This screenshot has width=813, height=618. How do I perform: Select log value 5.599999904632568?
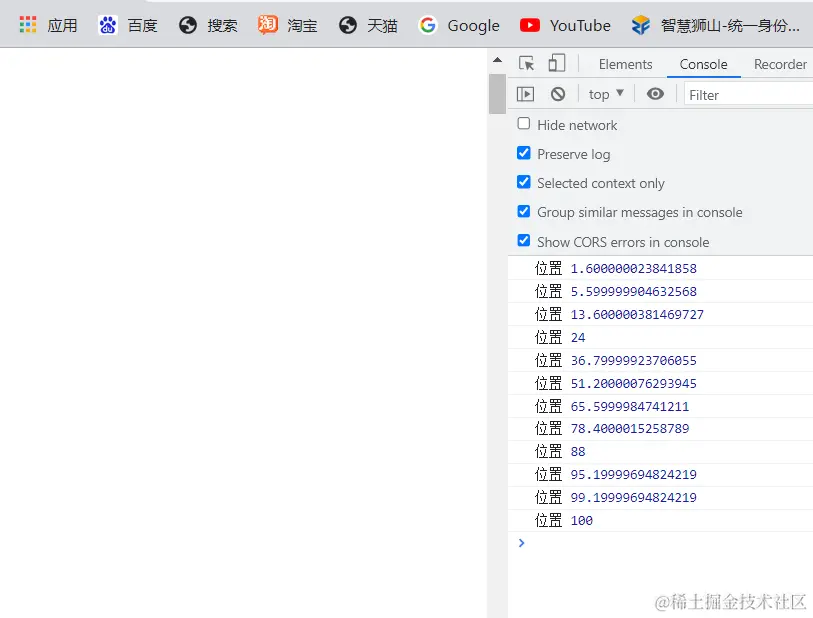coord(634,291)
